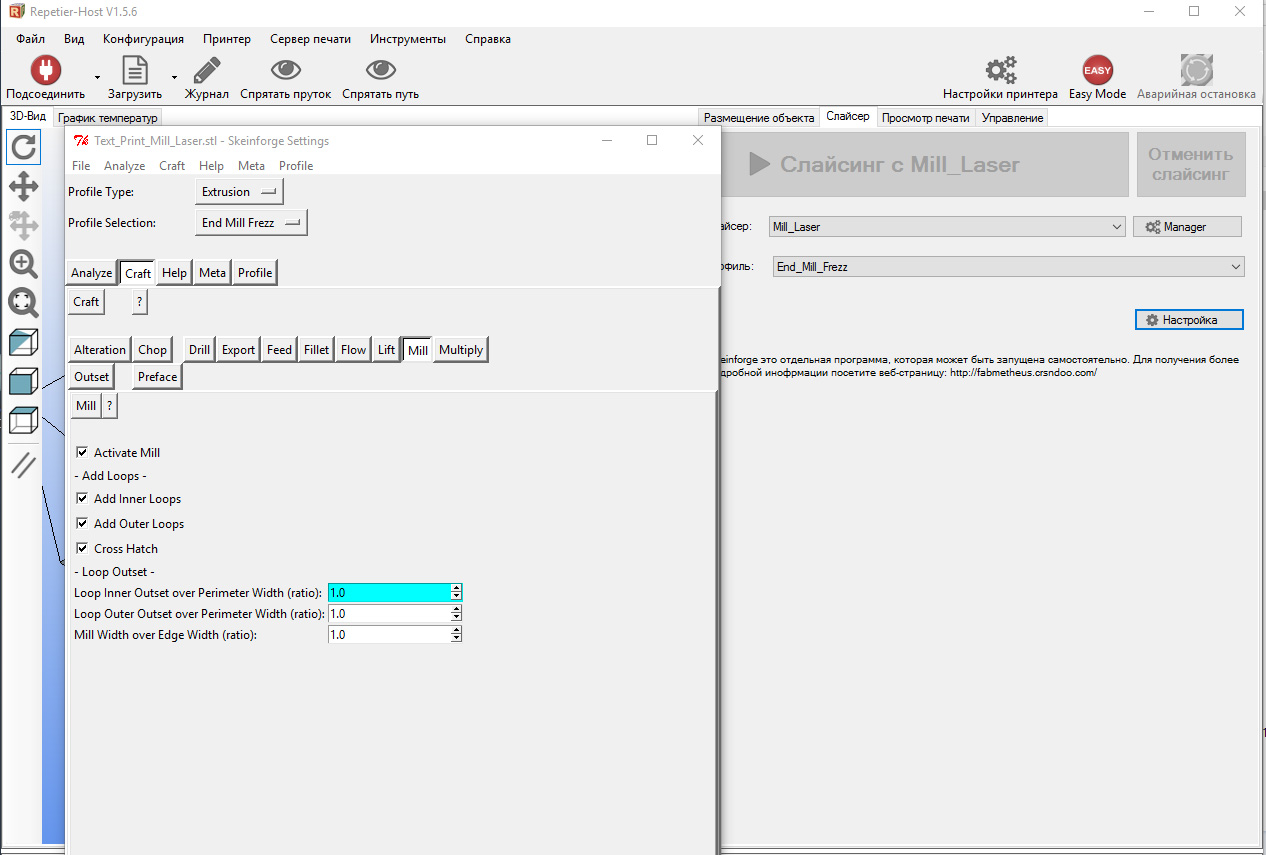The image size is (1266, 855).
Task: Select the move object arrows tool
Action: click(x=23, y=225)
